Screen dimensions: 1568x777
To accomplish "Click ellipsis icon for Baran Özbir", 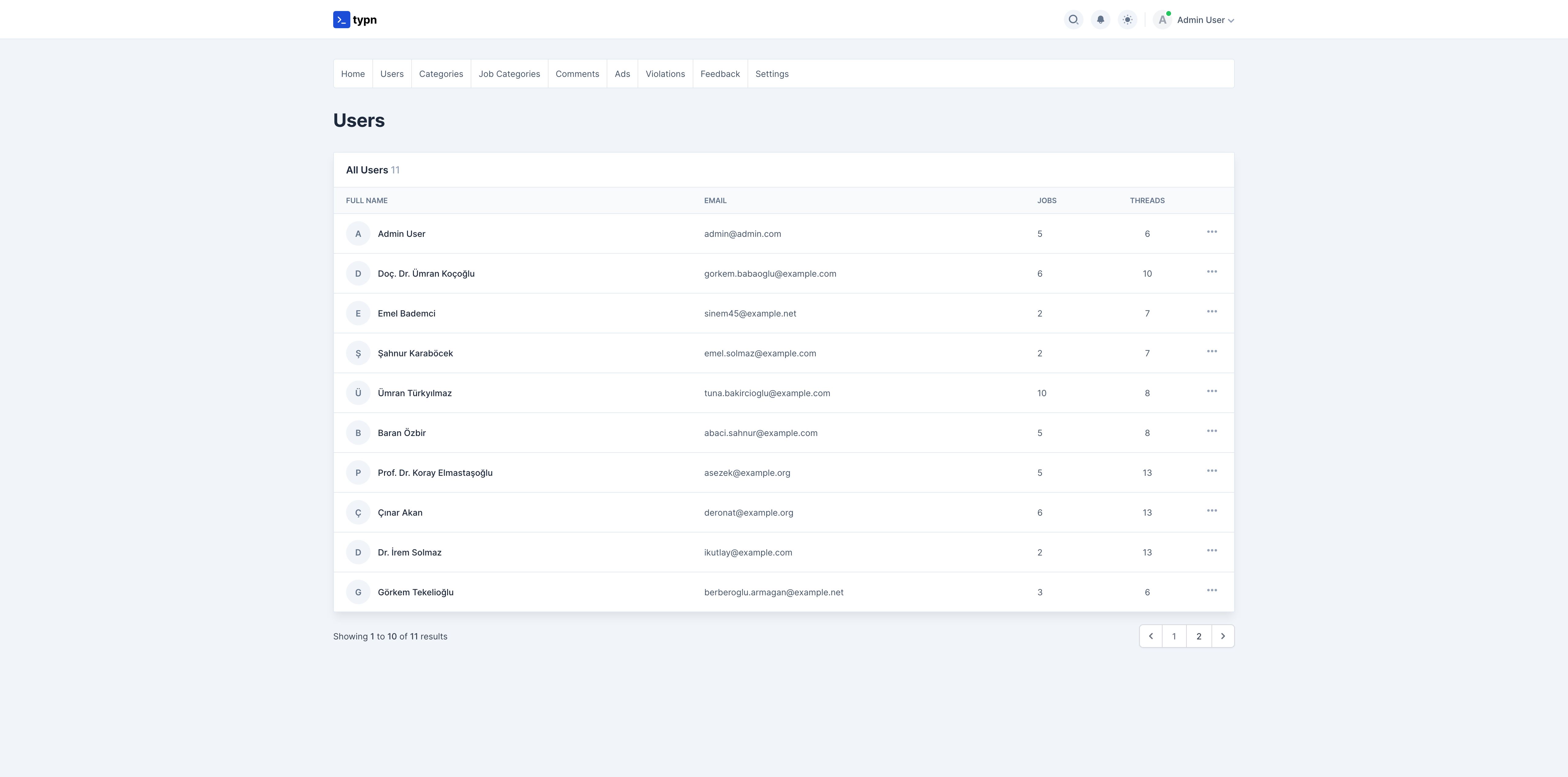I will point(1211,431).
